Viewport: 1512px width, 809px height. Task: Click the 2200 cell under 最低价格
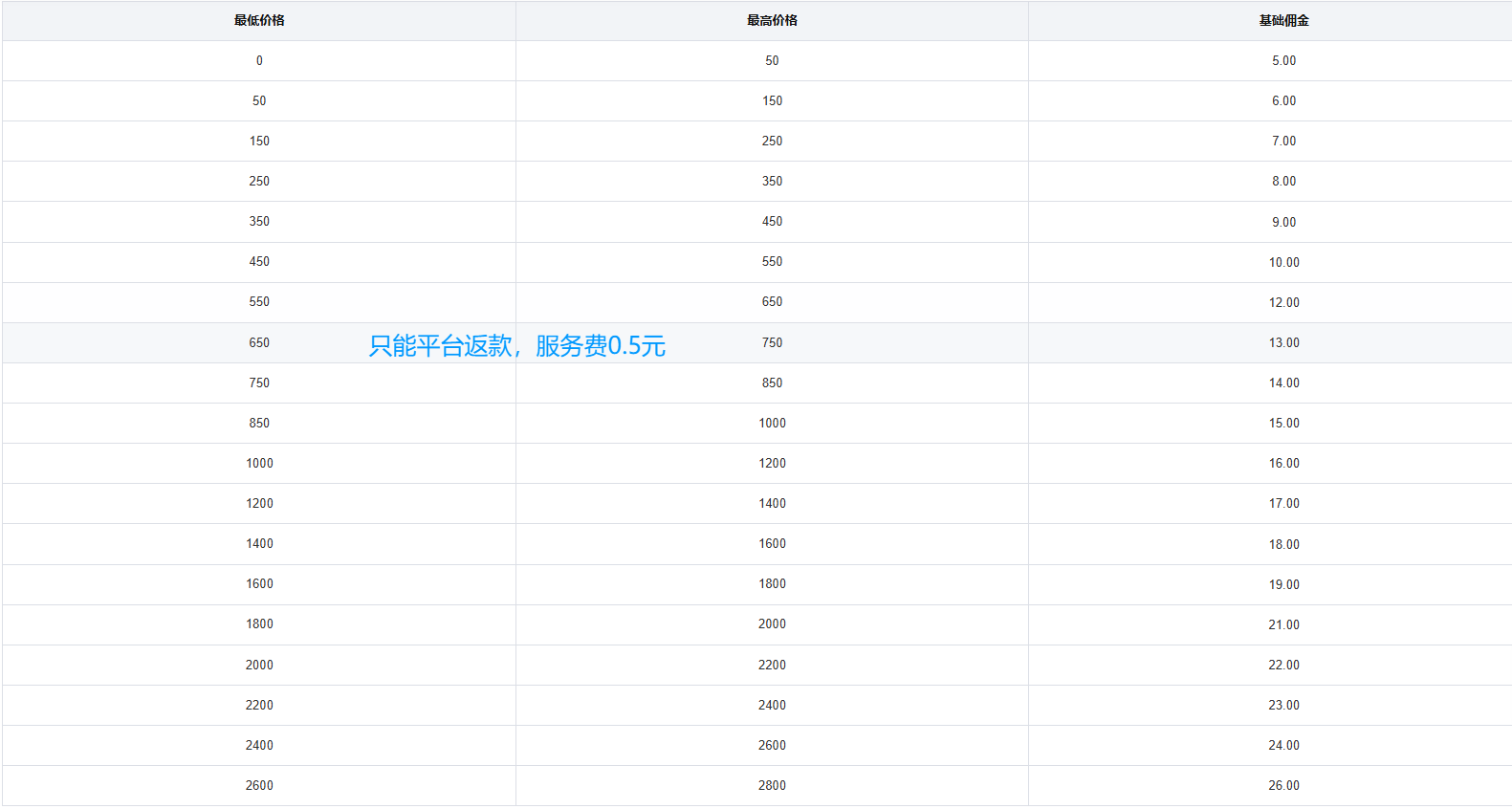(x=259, y=706)
